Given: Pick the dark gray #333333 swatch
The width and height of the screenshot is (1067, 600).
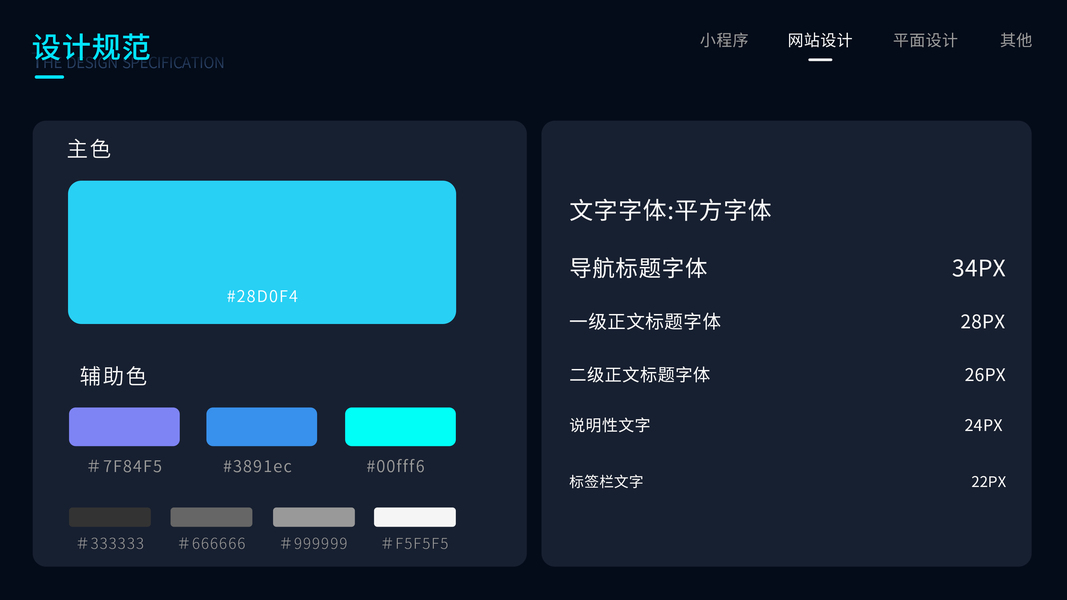Looking at the screenshot, I should [110, 517].
